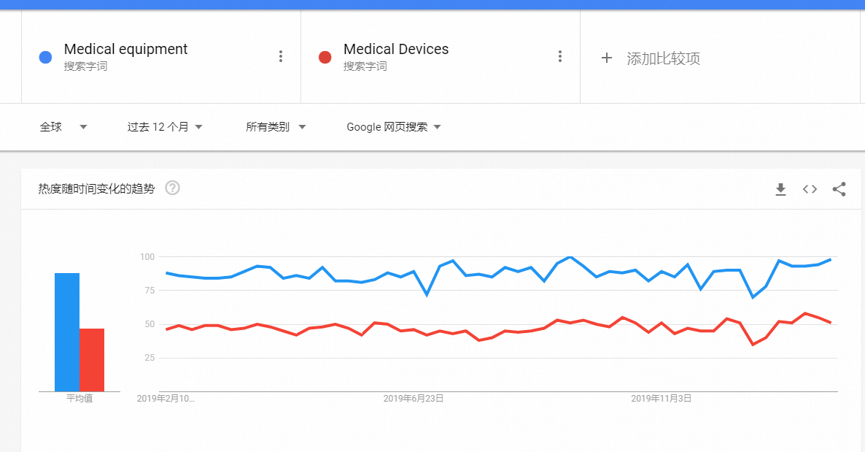Open the 过去 12 个月 time range dropdown
The image size is (865, 452).
[164, 127]
